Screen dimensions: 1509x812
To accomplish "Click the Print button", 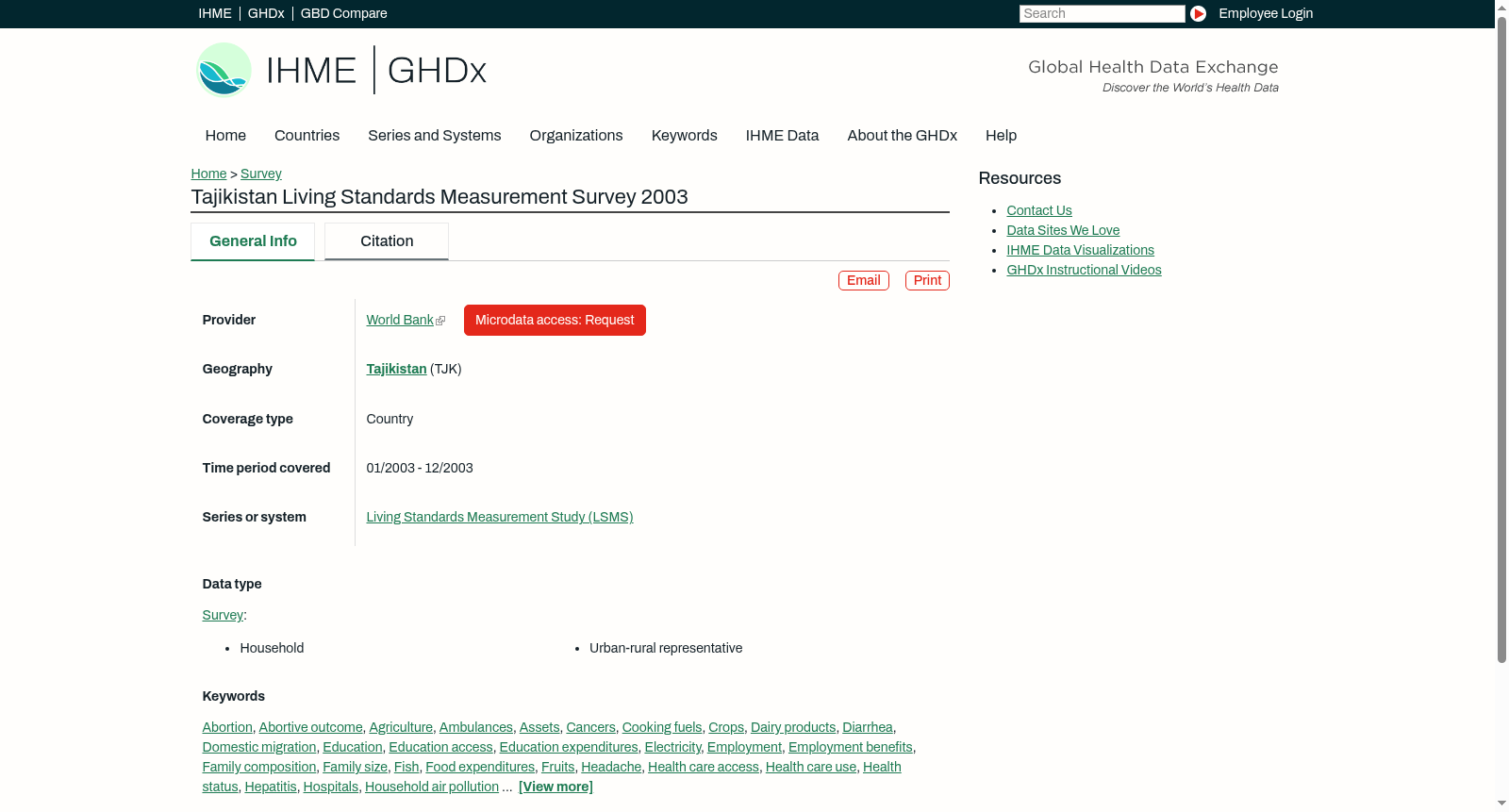I will click(927, 280).
